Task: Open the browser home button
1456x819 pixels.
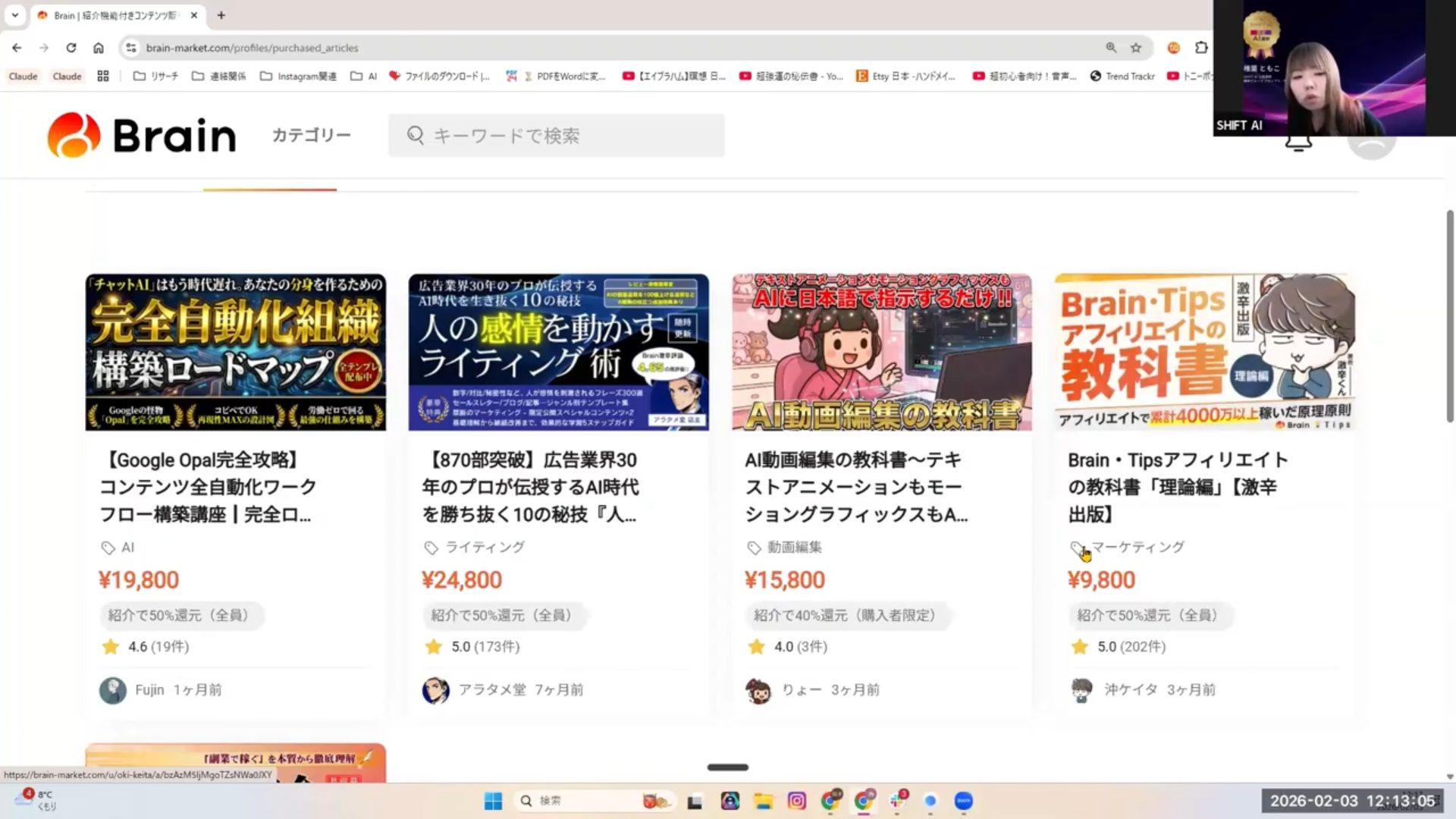Action: 99,48
